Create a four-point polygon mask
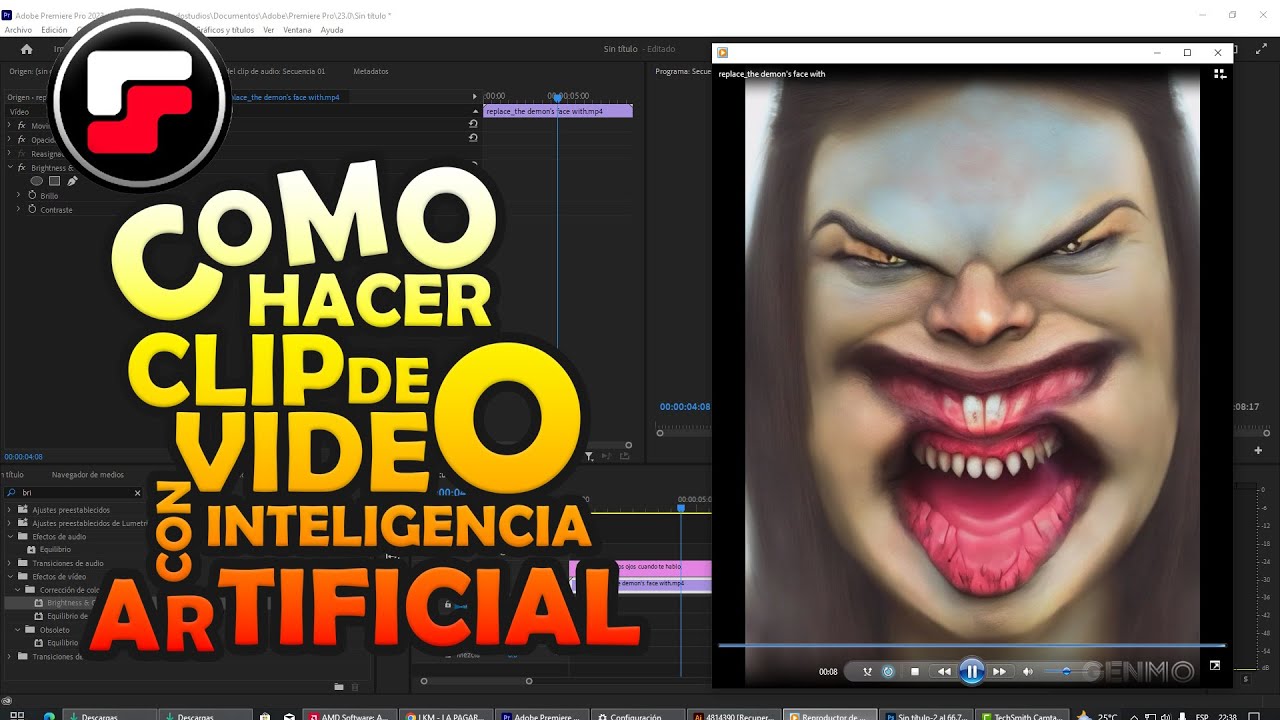Viewport: 1280px width, 720px height. [55, 181]
